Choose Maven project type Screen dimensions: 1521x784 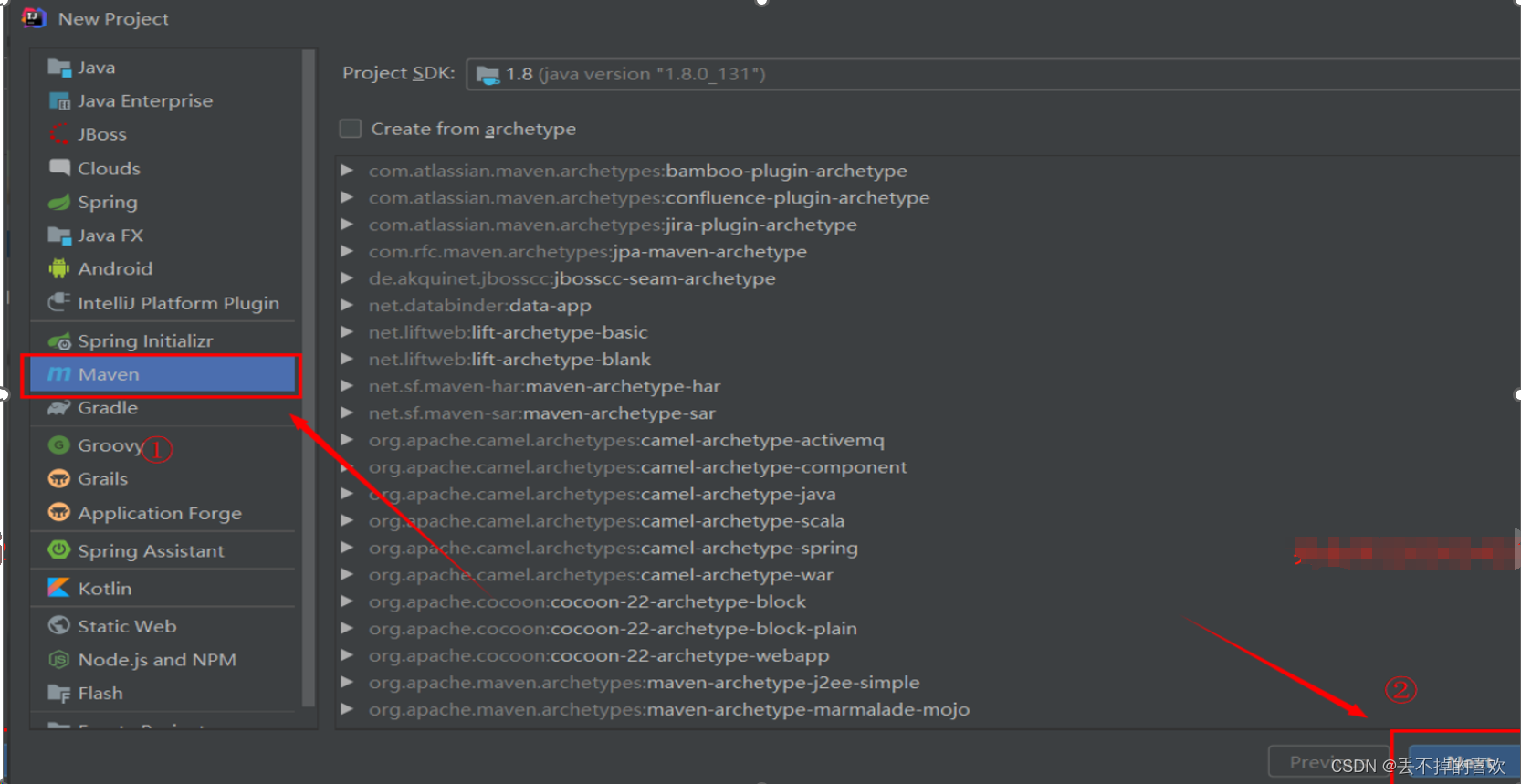[x=164, y=374]
